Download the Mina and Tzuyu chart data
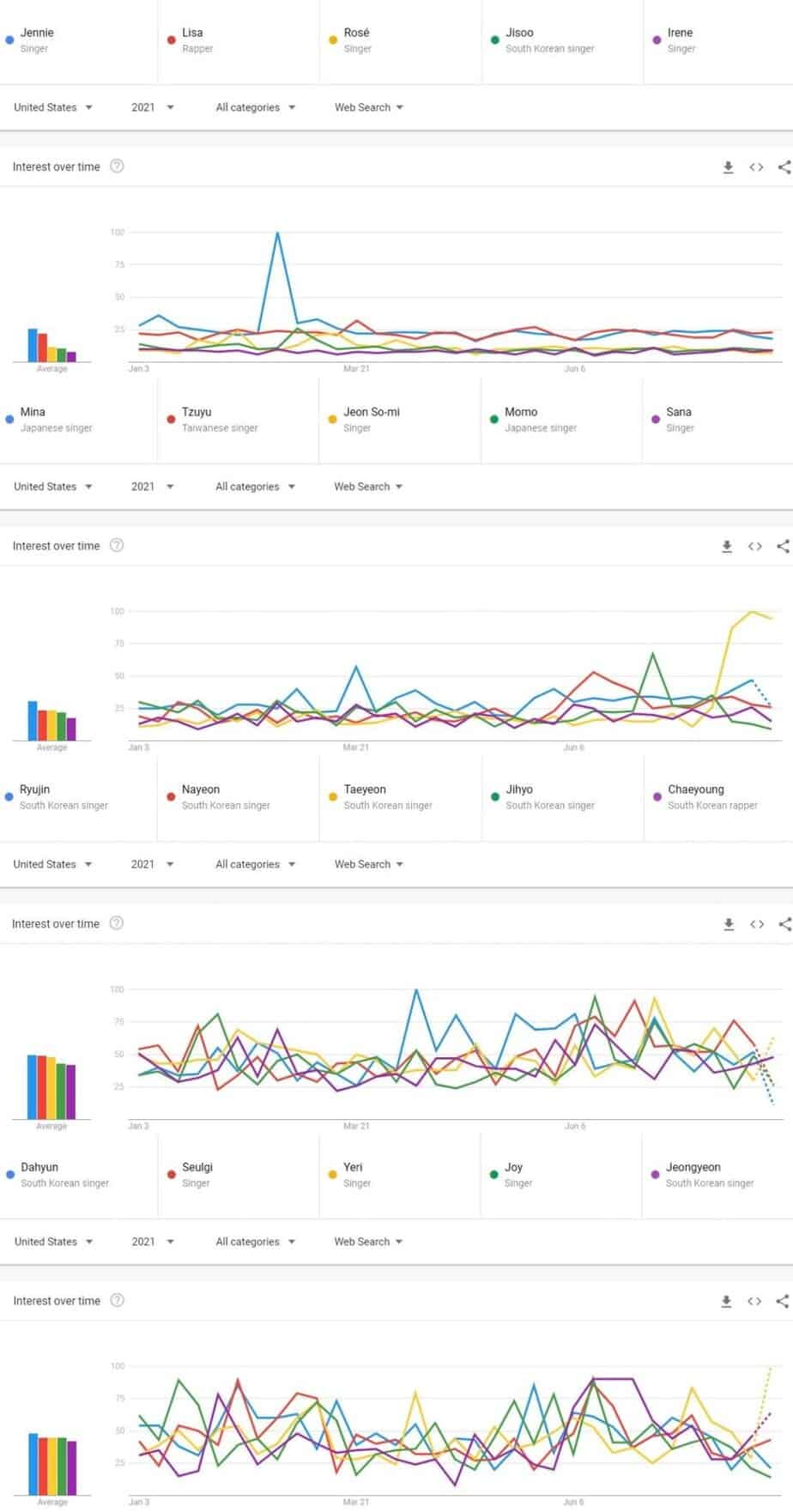 [727, 547]
